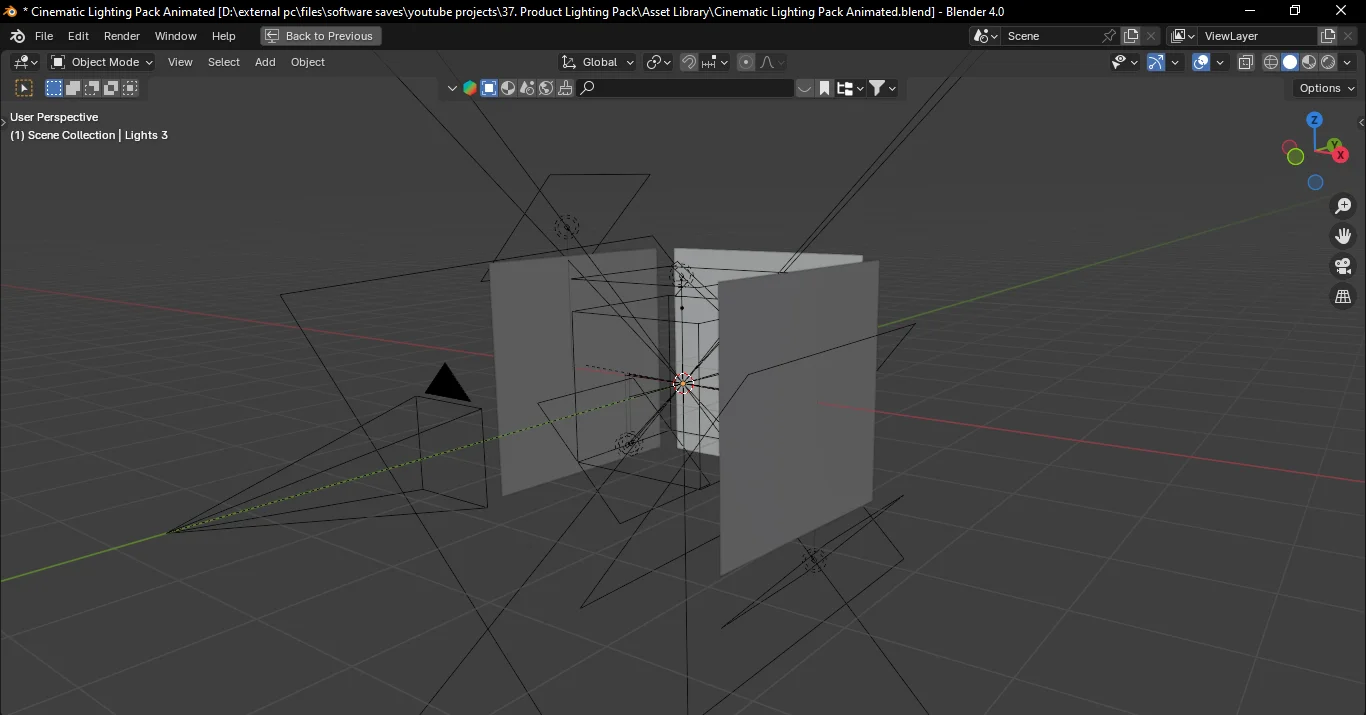1366x715 pixels.
Task: Click the search field in the header
Action: [690, 87]
